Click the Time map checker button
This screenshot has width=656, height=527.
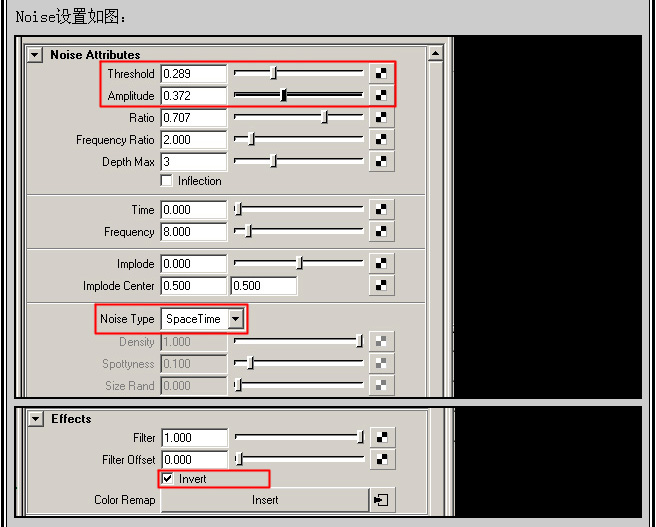tap(381, 210)
